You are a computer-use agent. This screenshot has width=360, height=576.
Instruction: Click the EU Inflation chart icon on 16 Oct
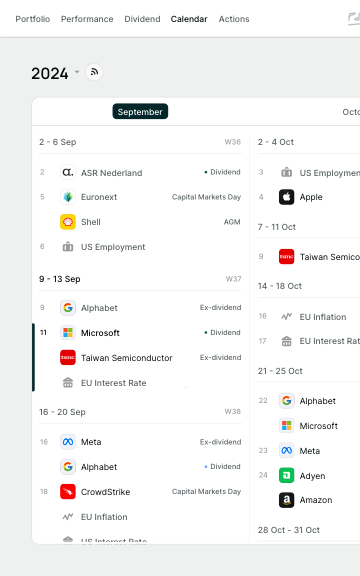pyautogui.click(x=287, y=316)
